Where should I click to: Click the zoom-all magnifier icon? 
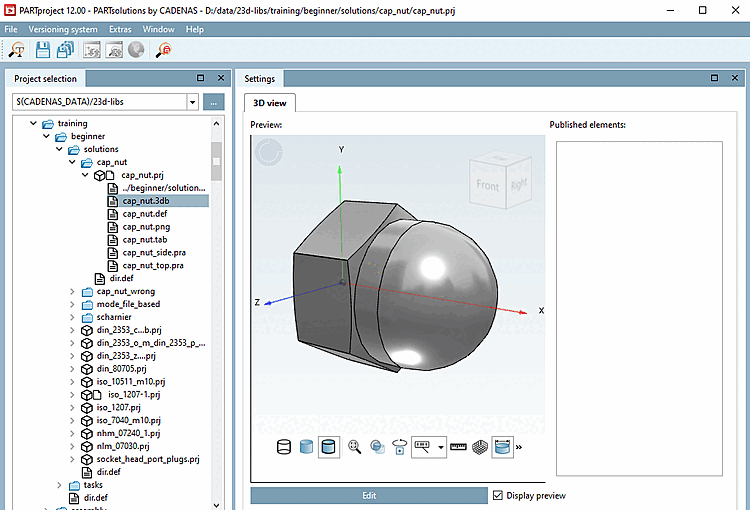tap(354, 447)
